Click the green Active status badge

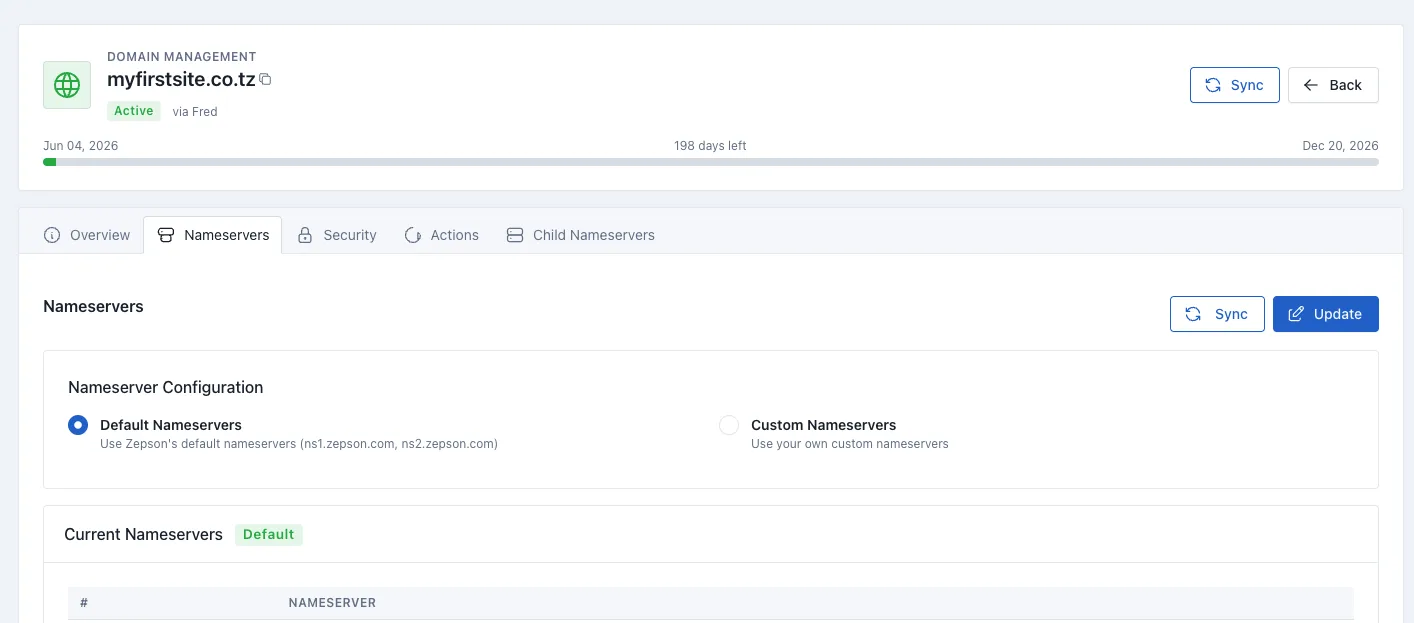point(134,111)
